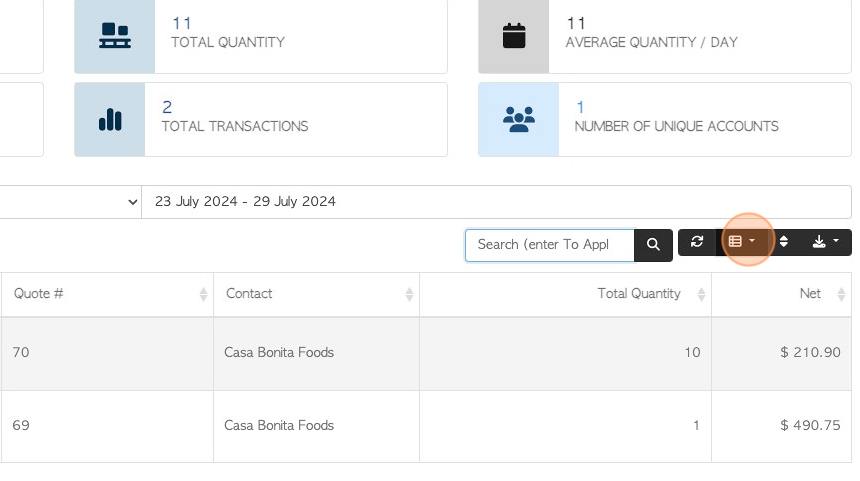Sort by Total Quantity column header

[565, 294]
